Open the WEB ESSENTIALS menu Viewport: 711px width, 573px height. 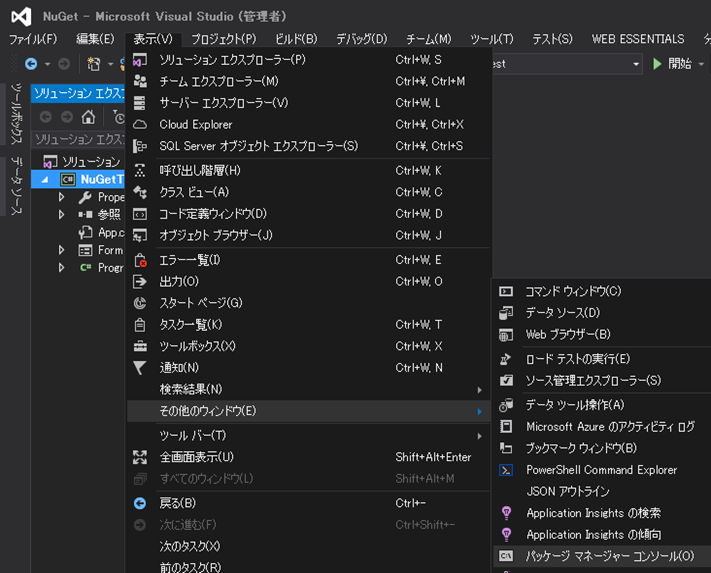638,39
